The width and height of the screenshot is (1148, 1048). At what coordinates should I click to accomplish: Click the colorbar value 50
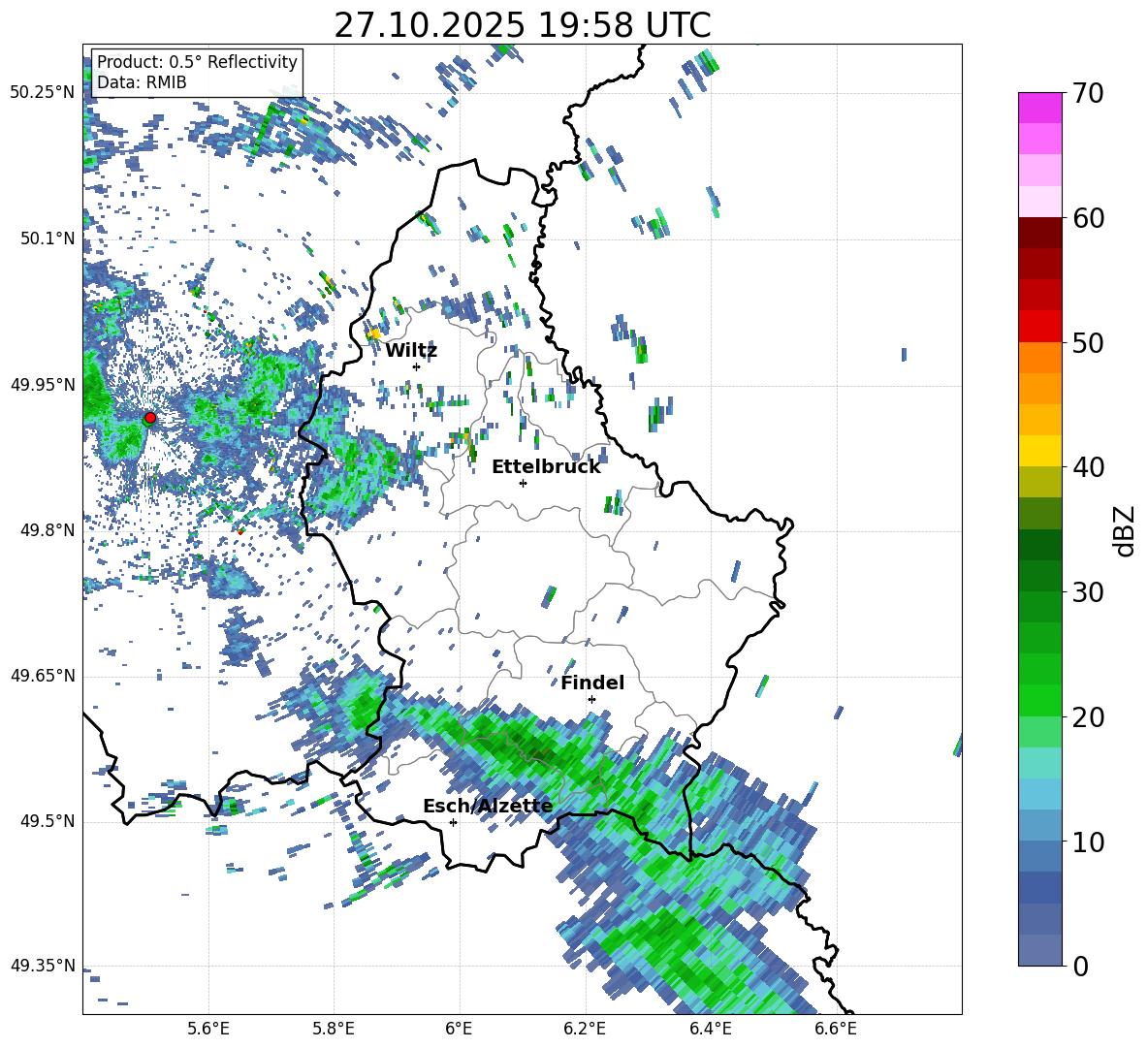[x=1088, y=343]
